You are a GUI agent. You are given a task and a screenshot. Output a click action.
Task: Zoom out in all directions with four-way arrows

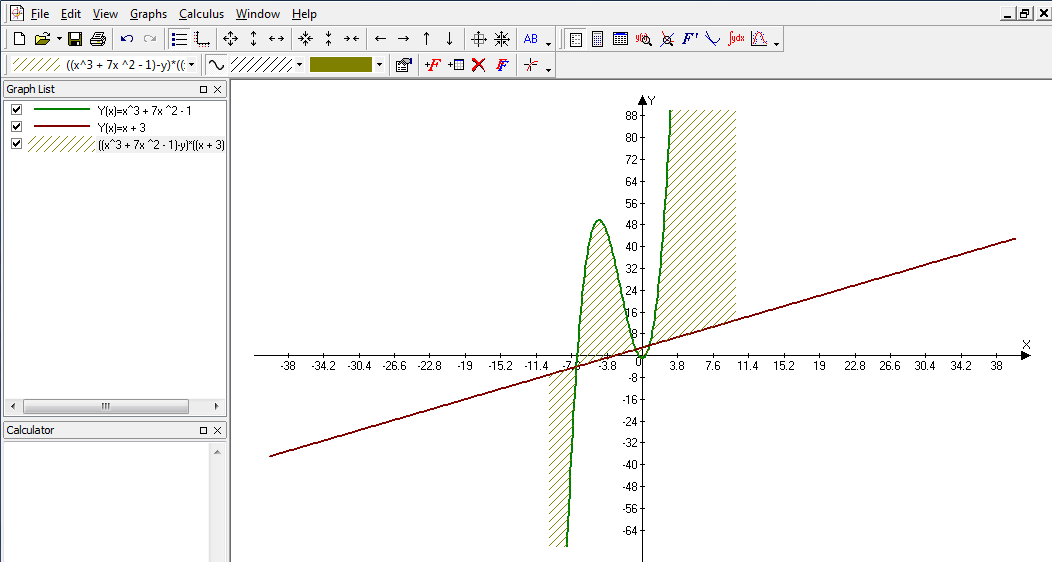click(x=230, y=39)
